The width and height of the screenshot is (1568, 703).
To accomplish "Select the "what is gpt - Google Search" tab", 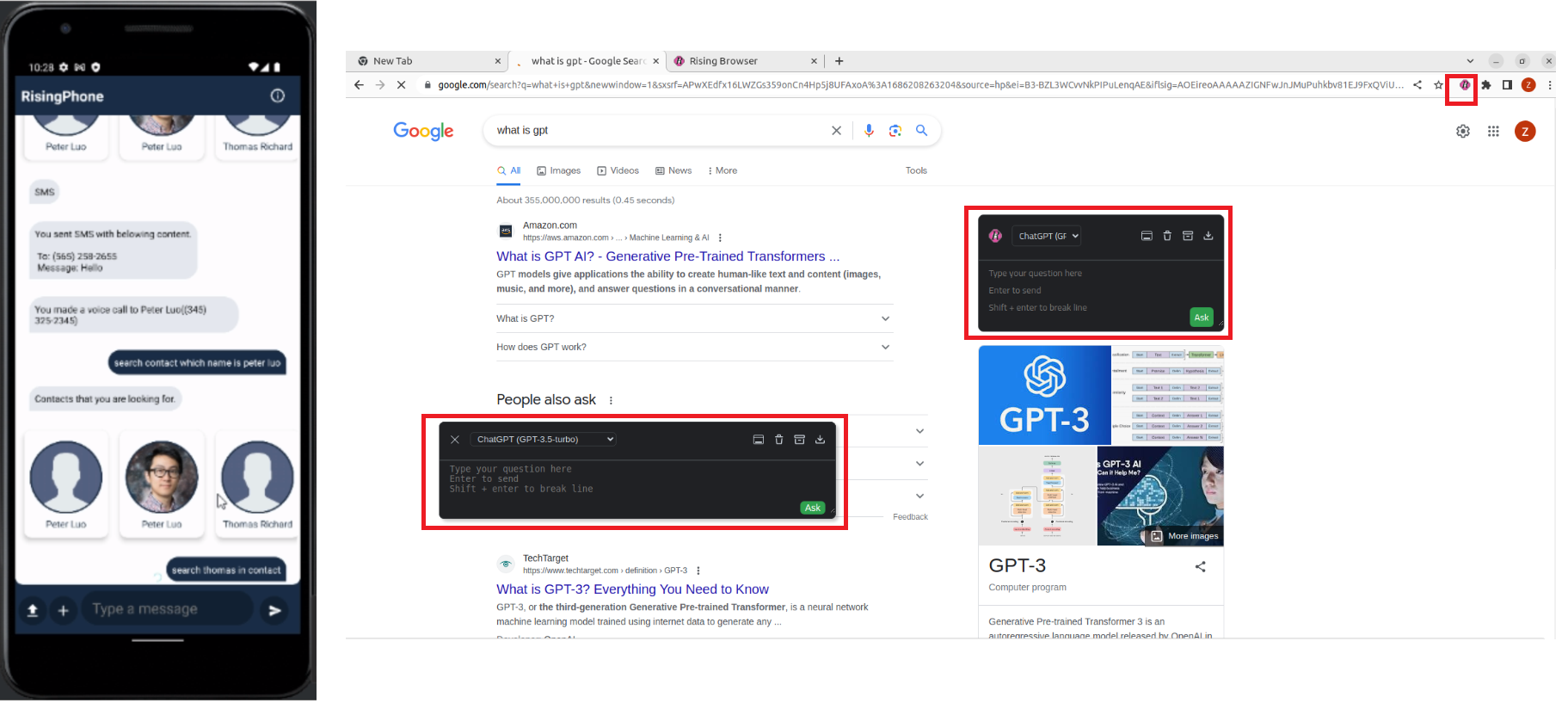I will (587, 61).
